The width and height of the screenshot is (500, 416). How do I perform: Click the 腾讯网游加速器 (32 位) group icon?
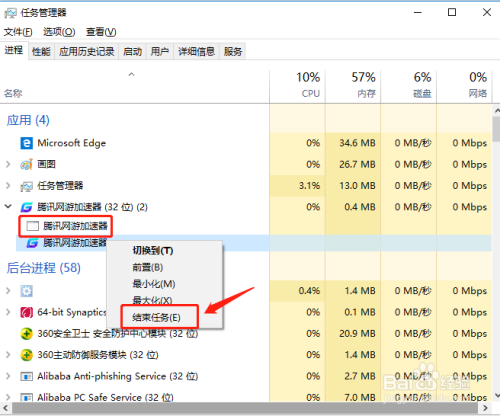click(x=26, y=207)
